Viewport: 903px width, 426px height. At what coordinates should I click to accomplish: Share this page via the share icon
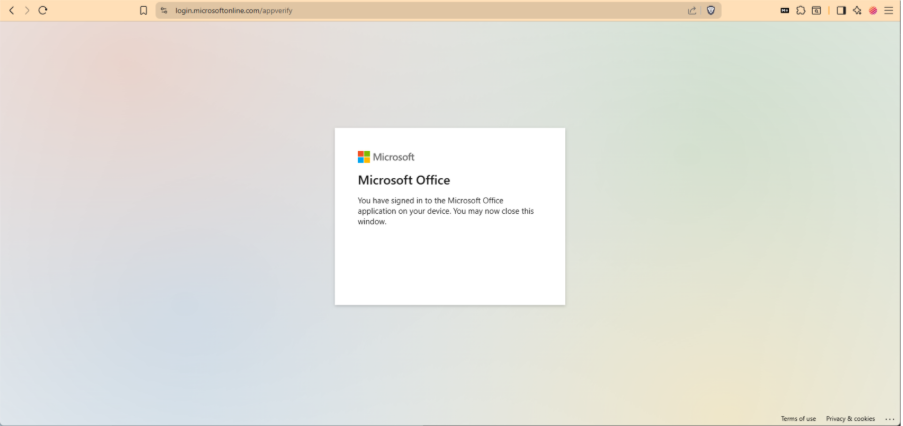(x=692, y=10)
